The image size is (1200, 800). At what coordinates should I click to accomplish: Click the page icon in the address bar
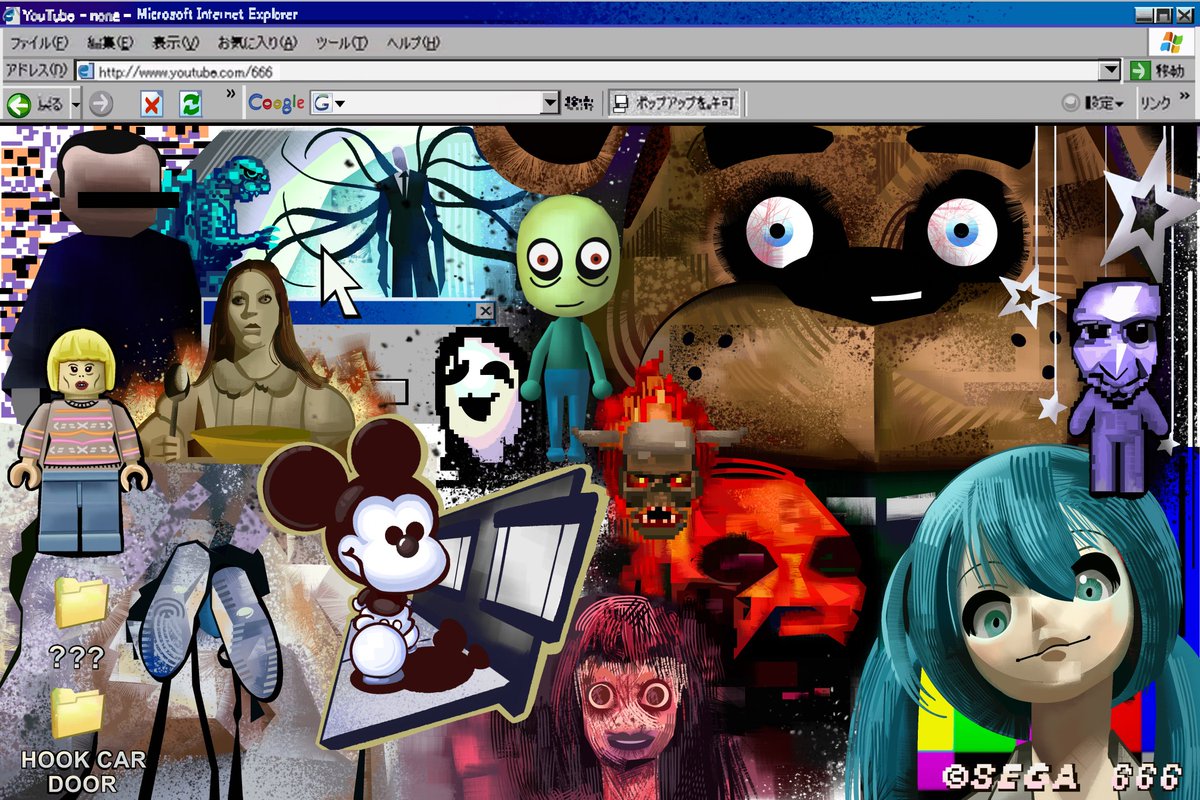[86, 71]
